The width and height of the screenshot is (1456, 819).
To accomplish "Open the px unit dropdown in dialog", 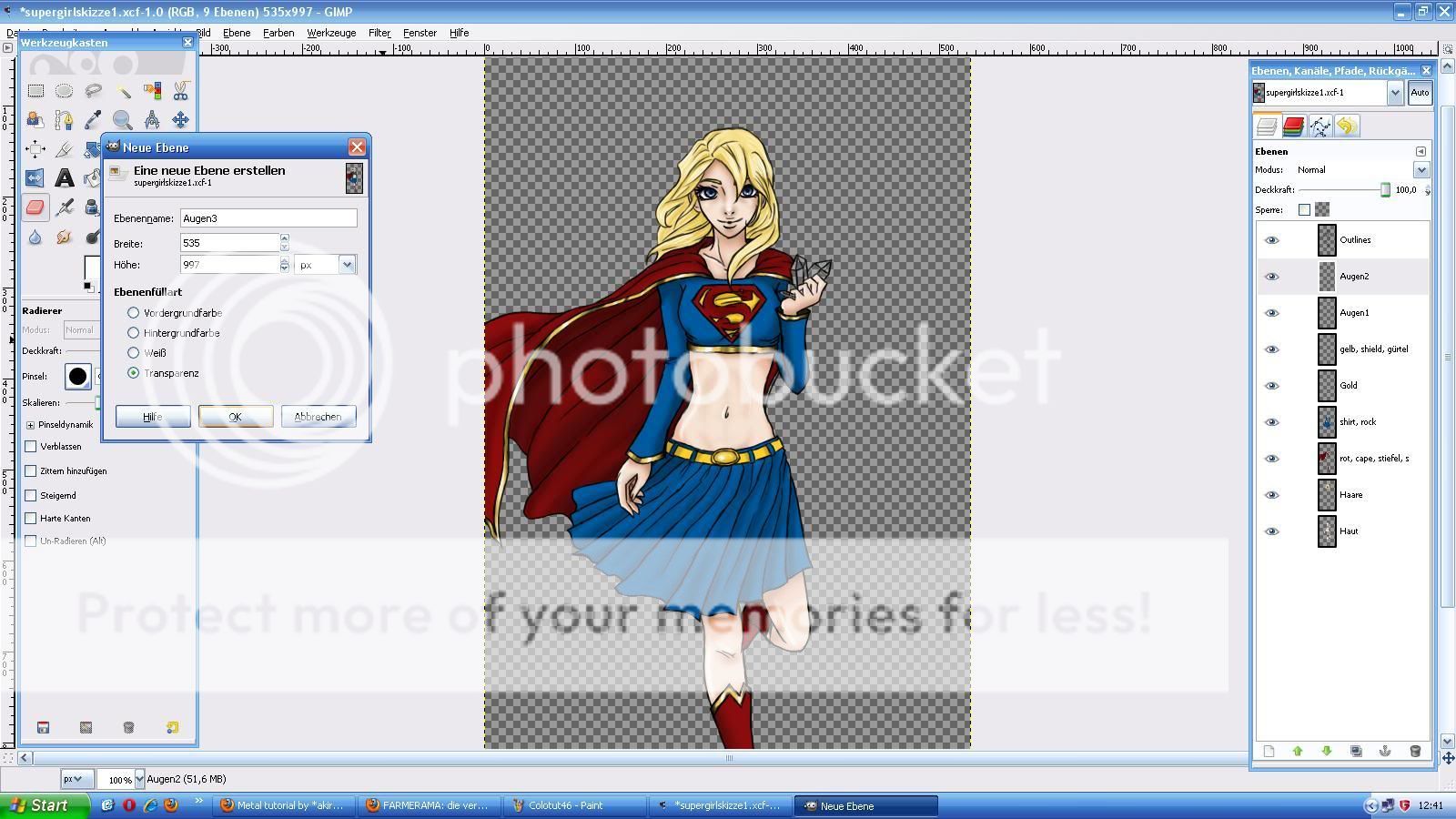I will [325, 265].
